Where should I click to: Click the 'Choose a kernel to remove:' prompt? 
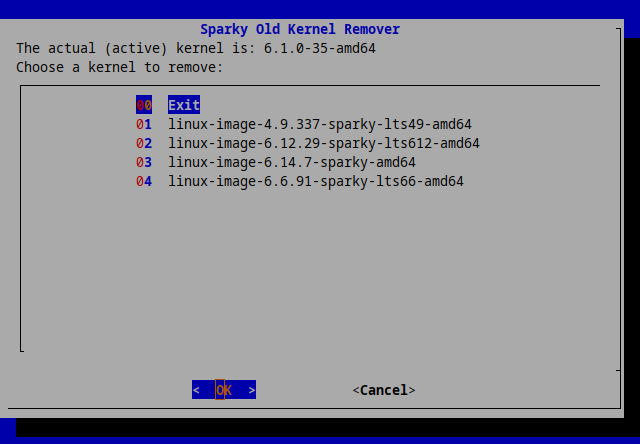coord(120,67)
